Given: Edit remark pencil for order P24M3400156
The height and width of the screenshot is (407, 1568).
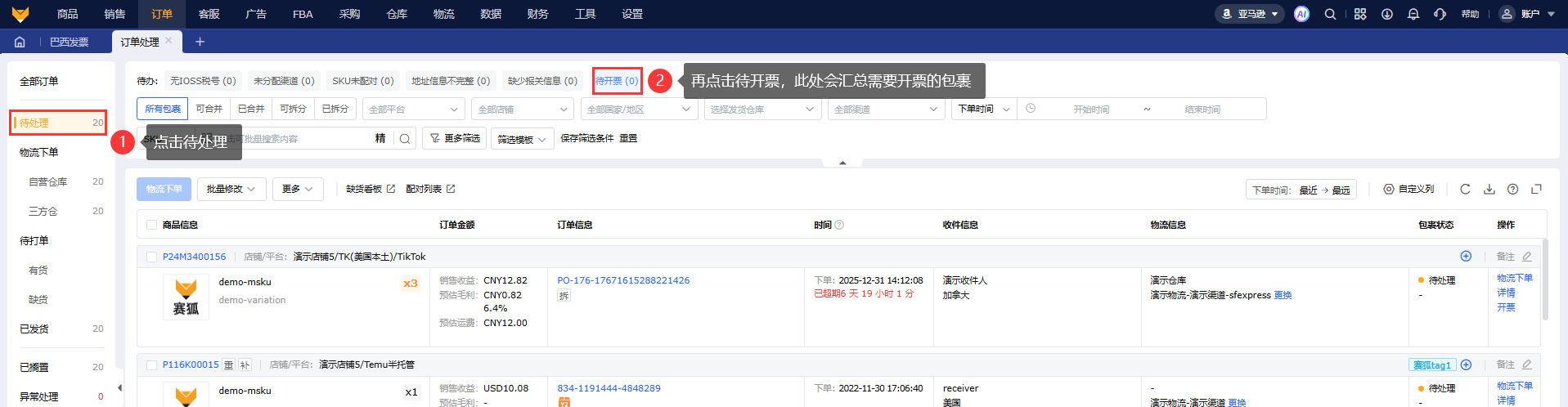Looking at the screenshot, I should [1526, 257].
